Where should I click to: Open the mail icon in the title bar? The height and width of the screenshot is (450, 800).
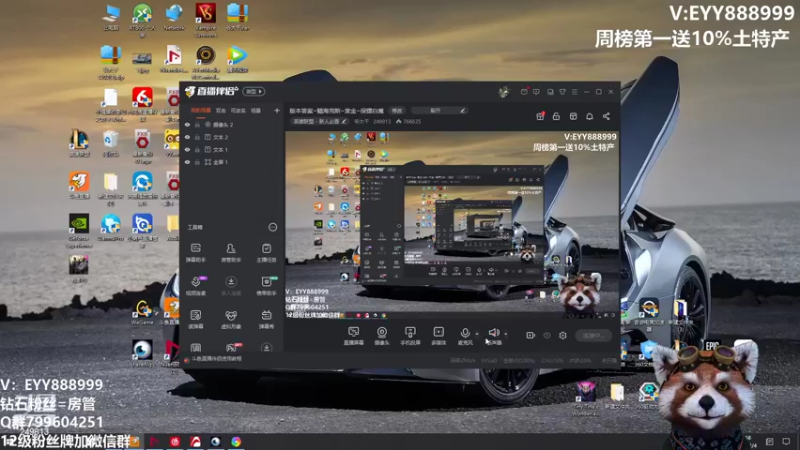coord(524,92)
